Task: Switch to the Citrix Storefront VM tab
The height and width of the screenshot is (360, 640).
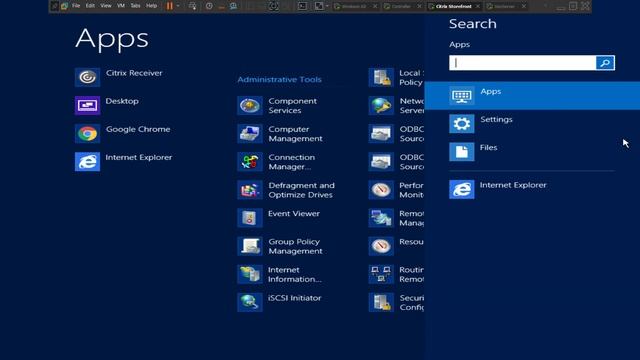Action: coord(453,6)
